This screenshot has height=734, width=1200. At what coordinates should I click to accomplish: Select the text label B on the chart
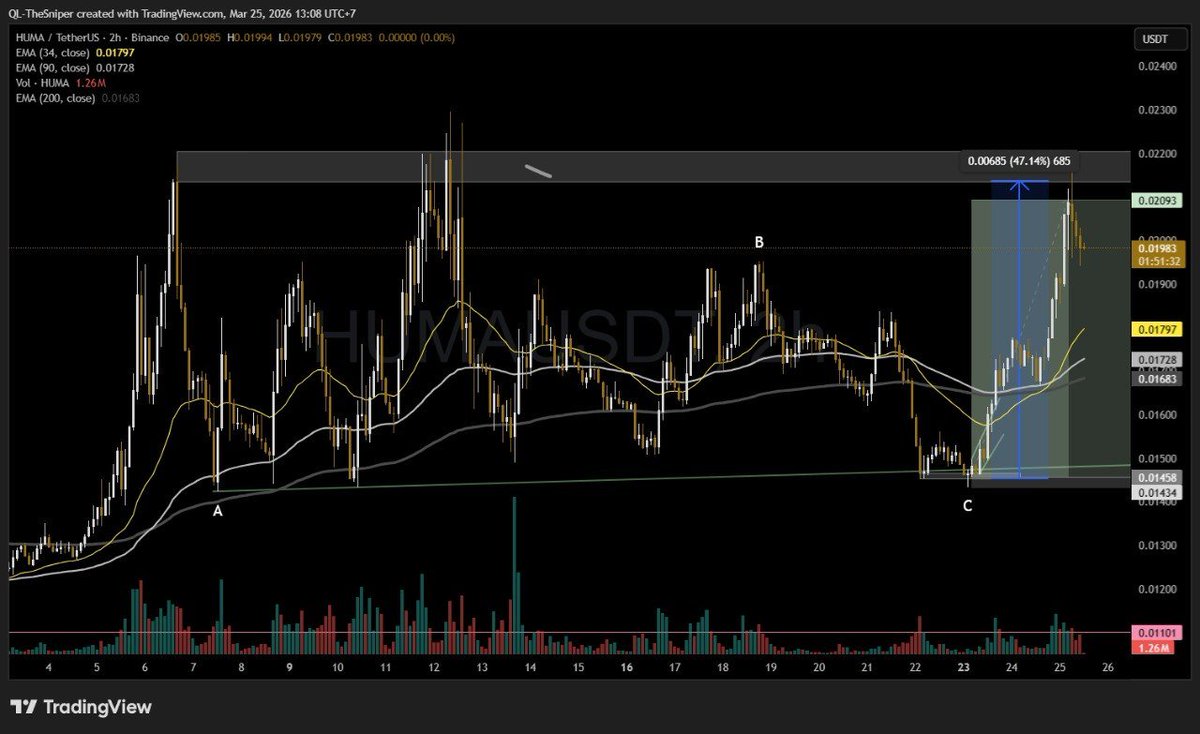pos(759,242)
